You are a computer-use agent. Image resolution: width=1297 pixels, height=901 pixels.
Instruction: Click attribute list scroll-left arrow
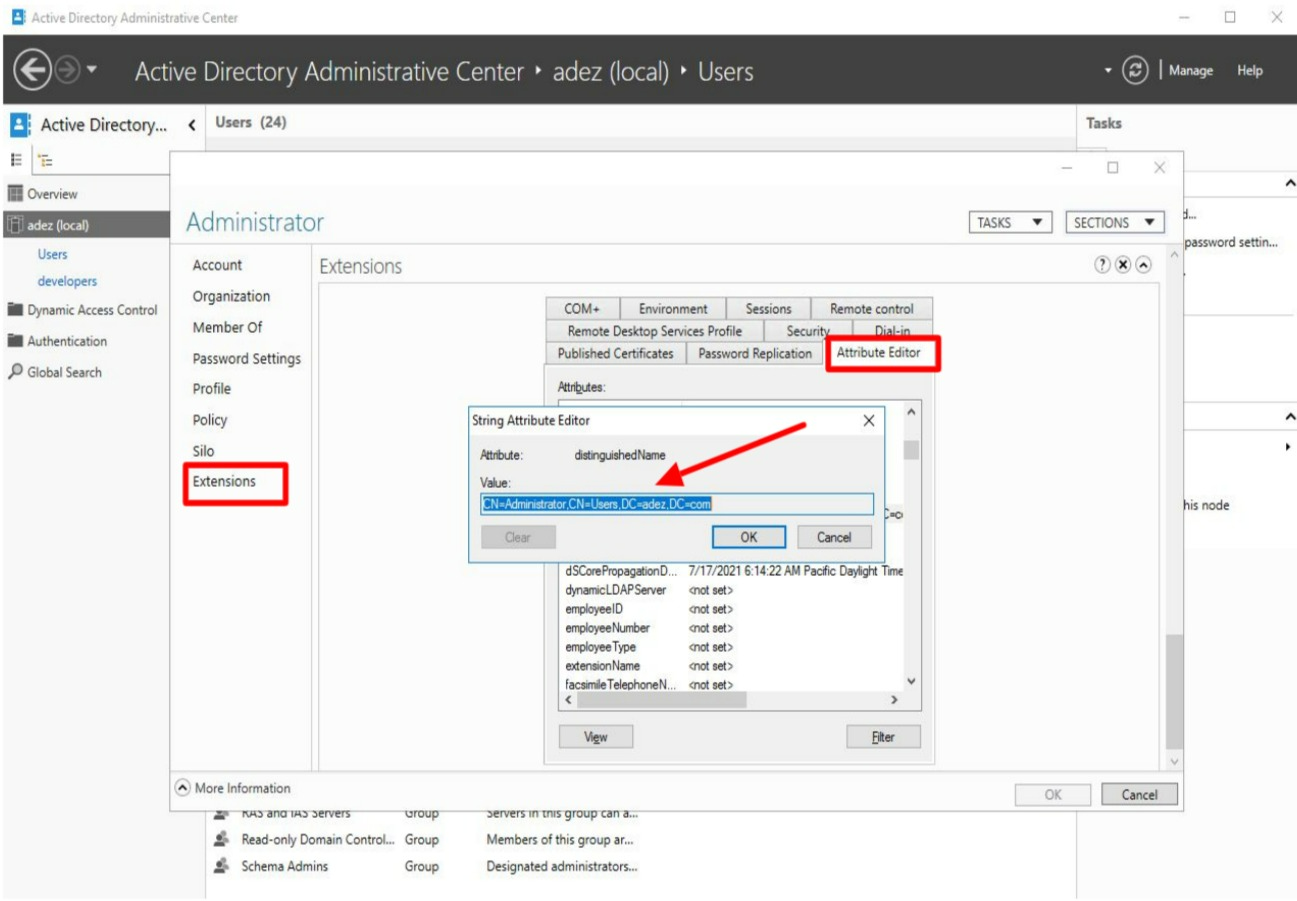[x=569, y=701]
